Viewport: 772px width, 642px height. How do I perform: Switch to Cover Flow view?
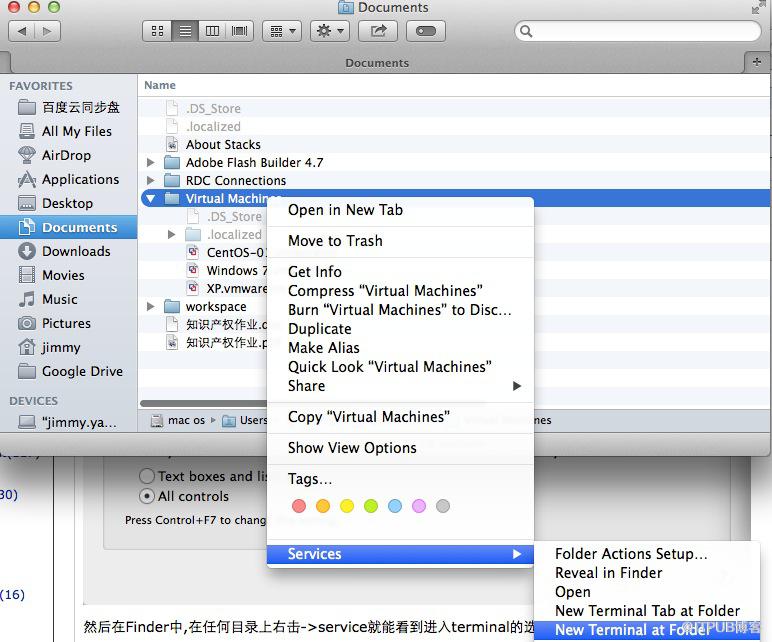(x=240, y=31)
